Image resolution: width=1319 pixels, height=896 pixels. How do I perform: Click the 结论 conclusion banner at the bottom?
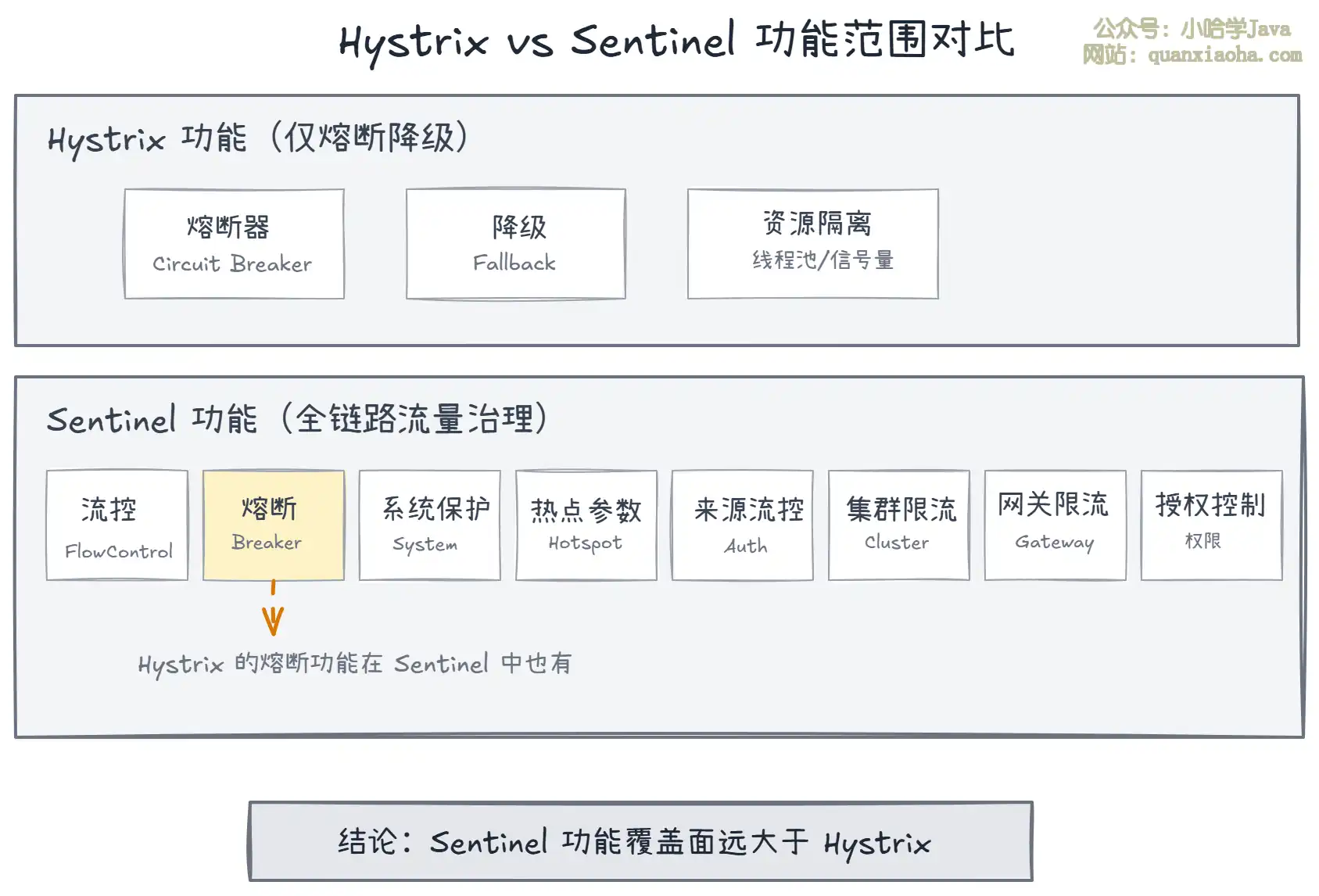[x=640, y=841]
